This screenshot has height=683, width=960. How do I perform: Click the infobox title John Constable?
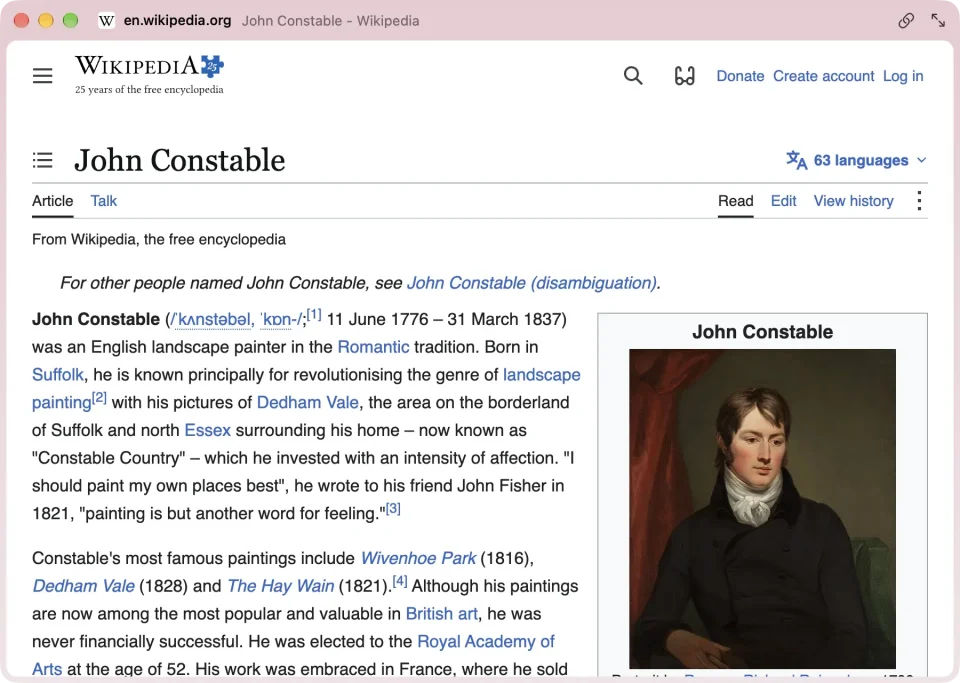tap(762, 332)
